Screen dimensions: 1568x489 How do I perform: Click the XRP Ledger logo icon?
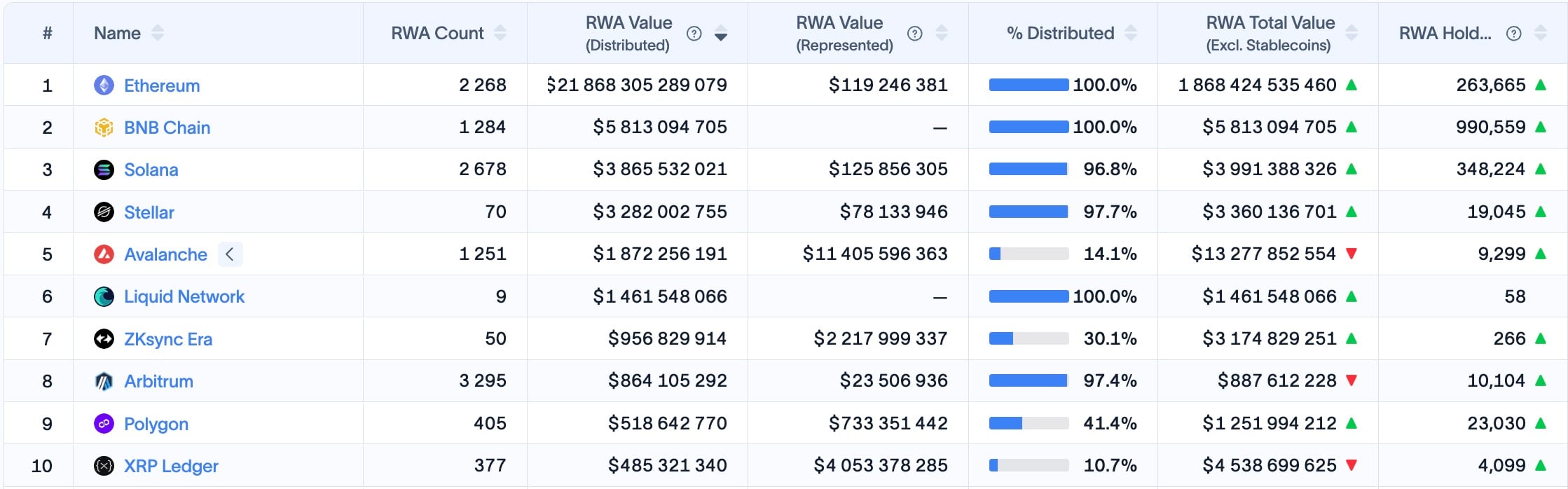point(104,466)
